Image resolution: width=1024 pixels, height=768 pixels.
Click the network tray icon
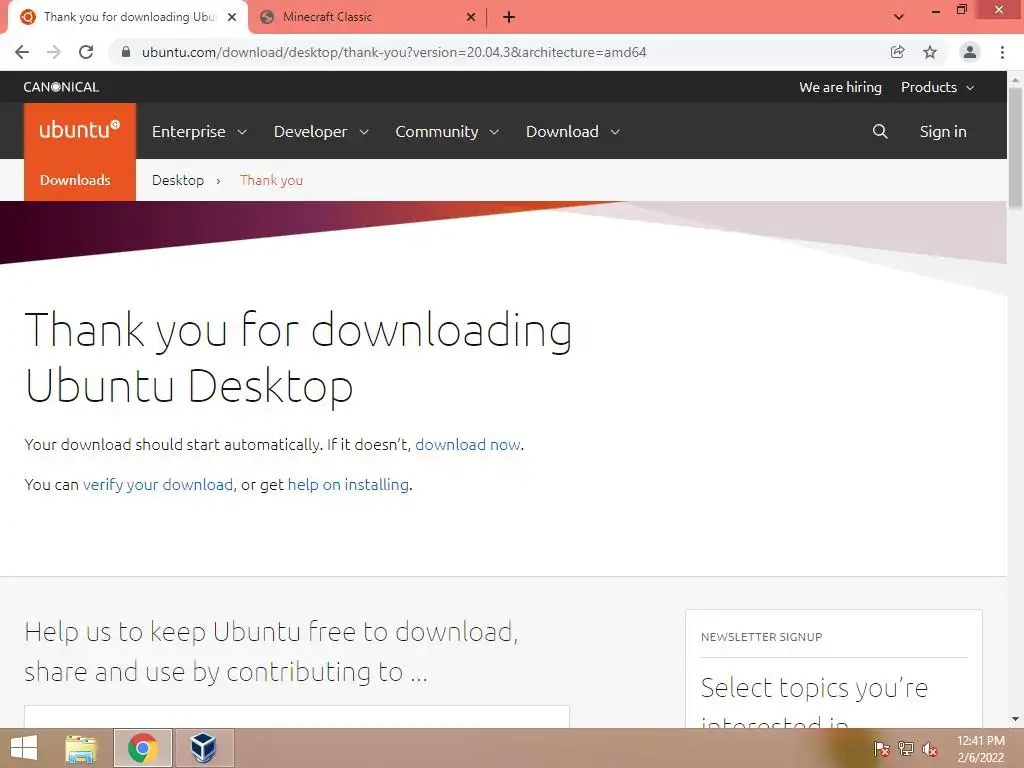click(906, 748)
